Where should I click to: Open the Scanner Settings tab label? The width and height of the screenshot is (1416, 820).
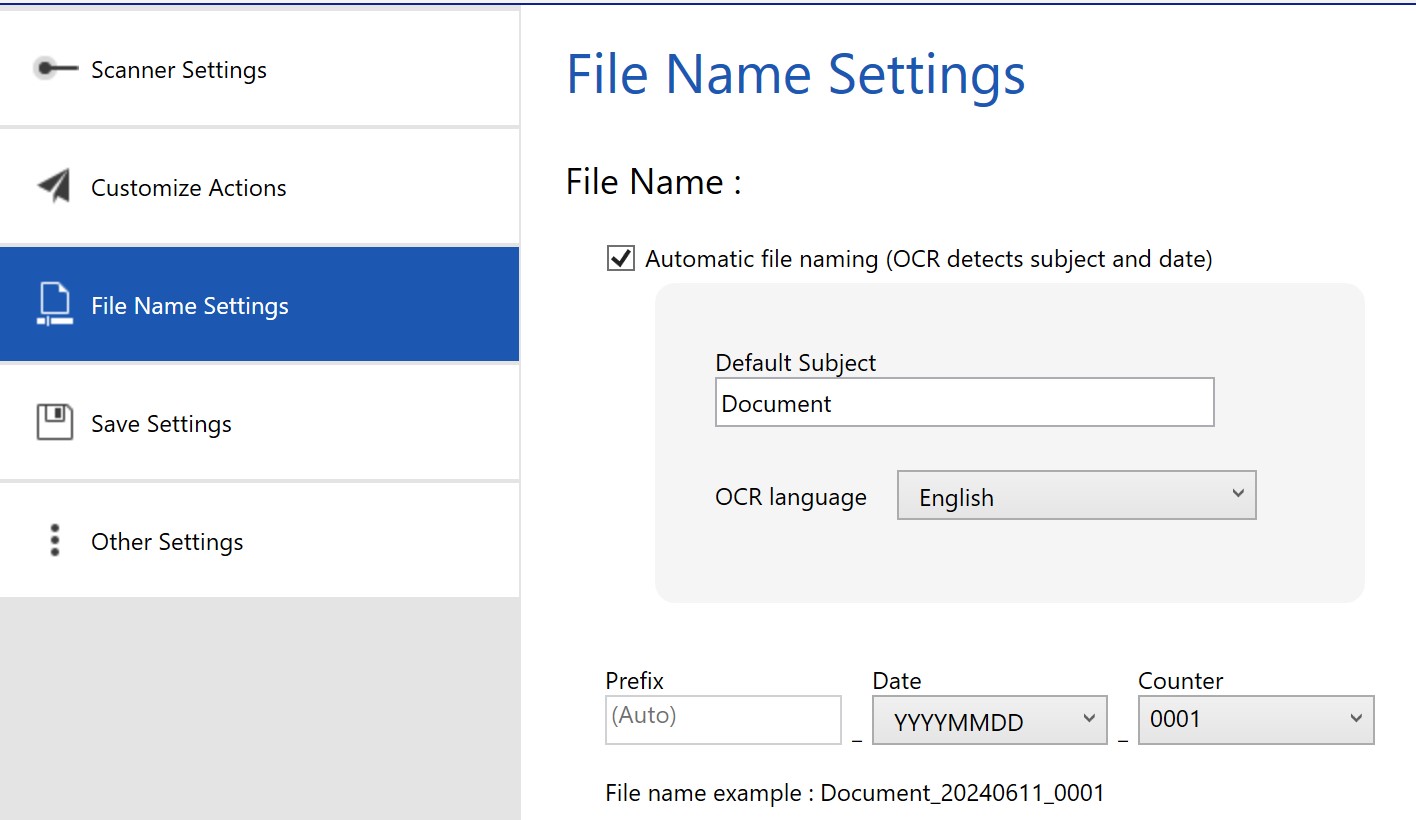point(179,70)
